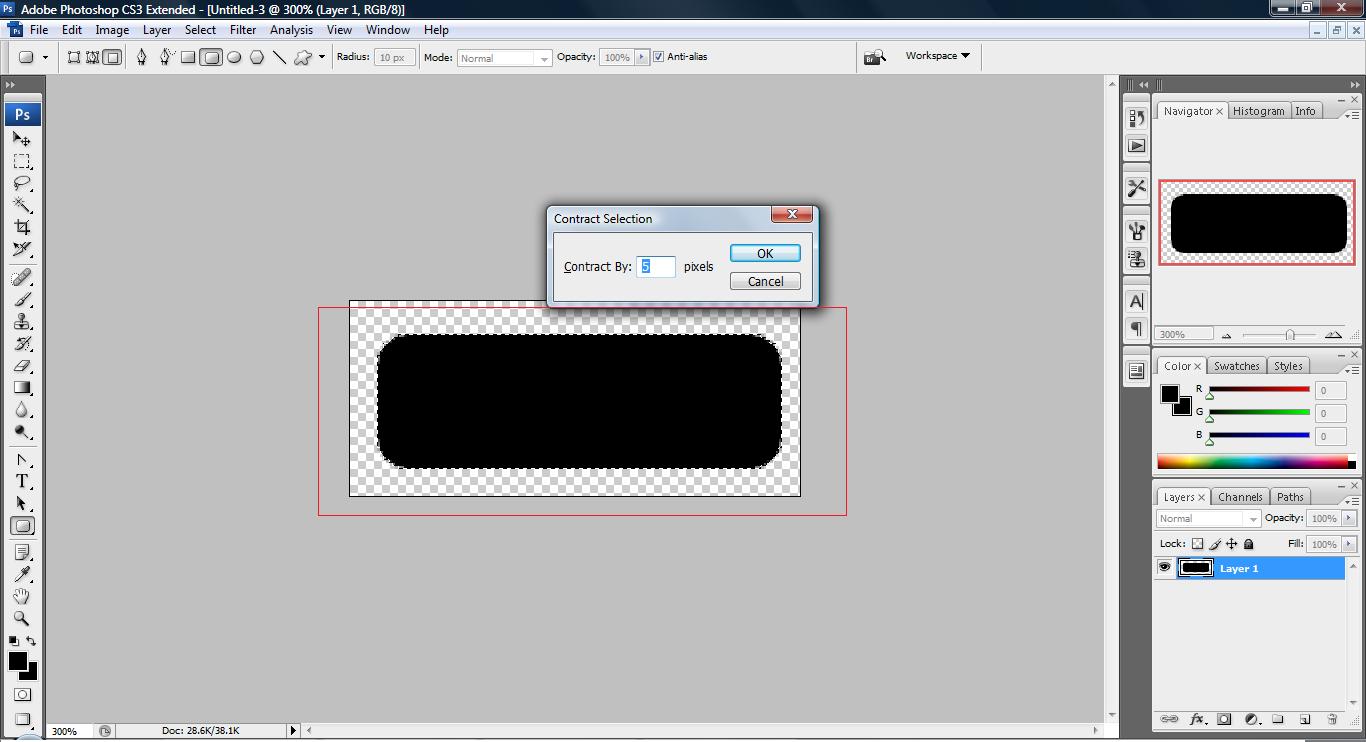This screenshot has height=742, width=1366.
Task: Hide Layer 1 using eye icon
Action: pos(1164,568)
